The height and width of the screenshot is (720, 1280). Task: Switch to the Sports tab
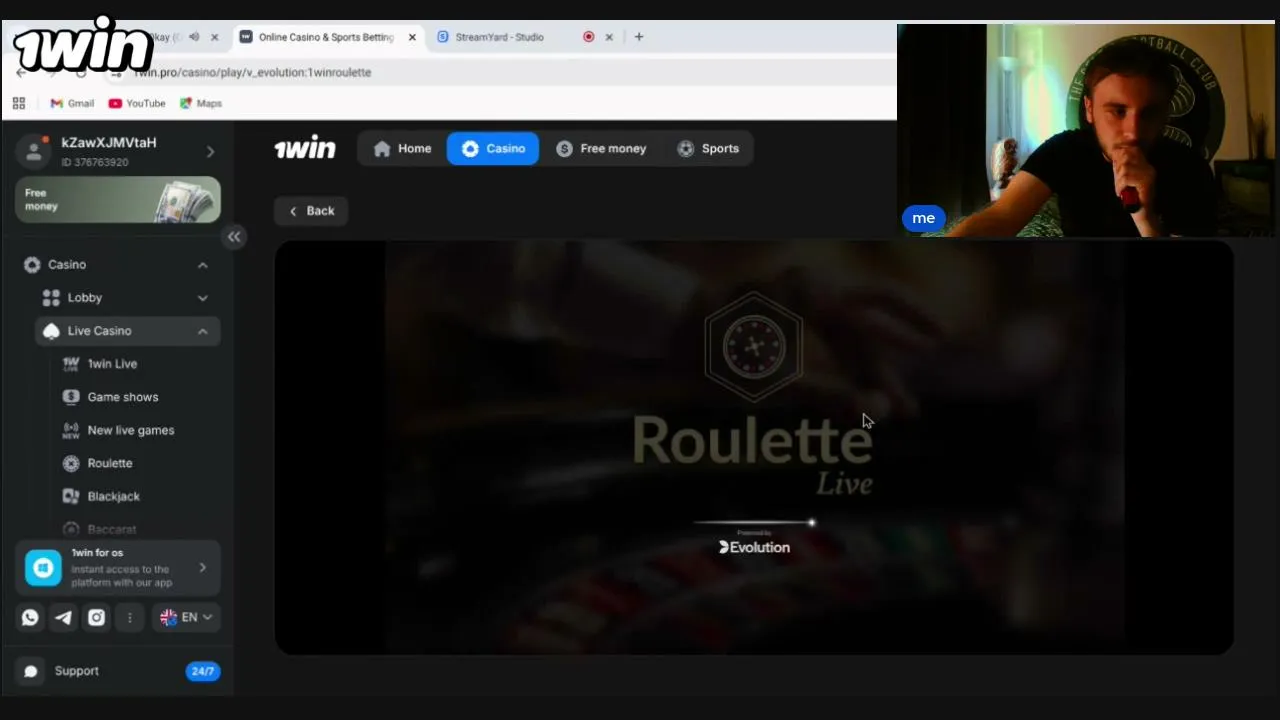707,148
